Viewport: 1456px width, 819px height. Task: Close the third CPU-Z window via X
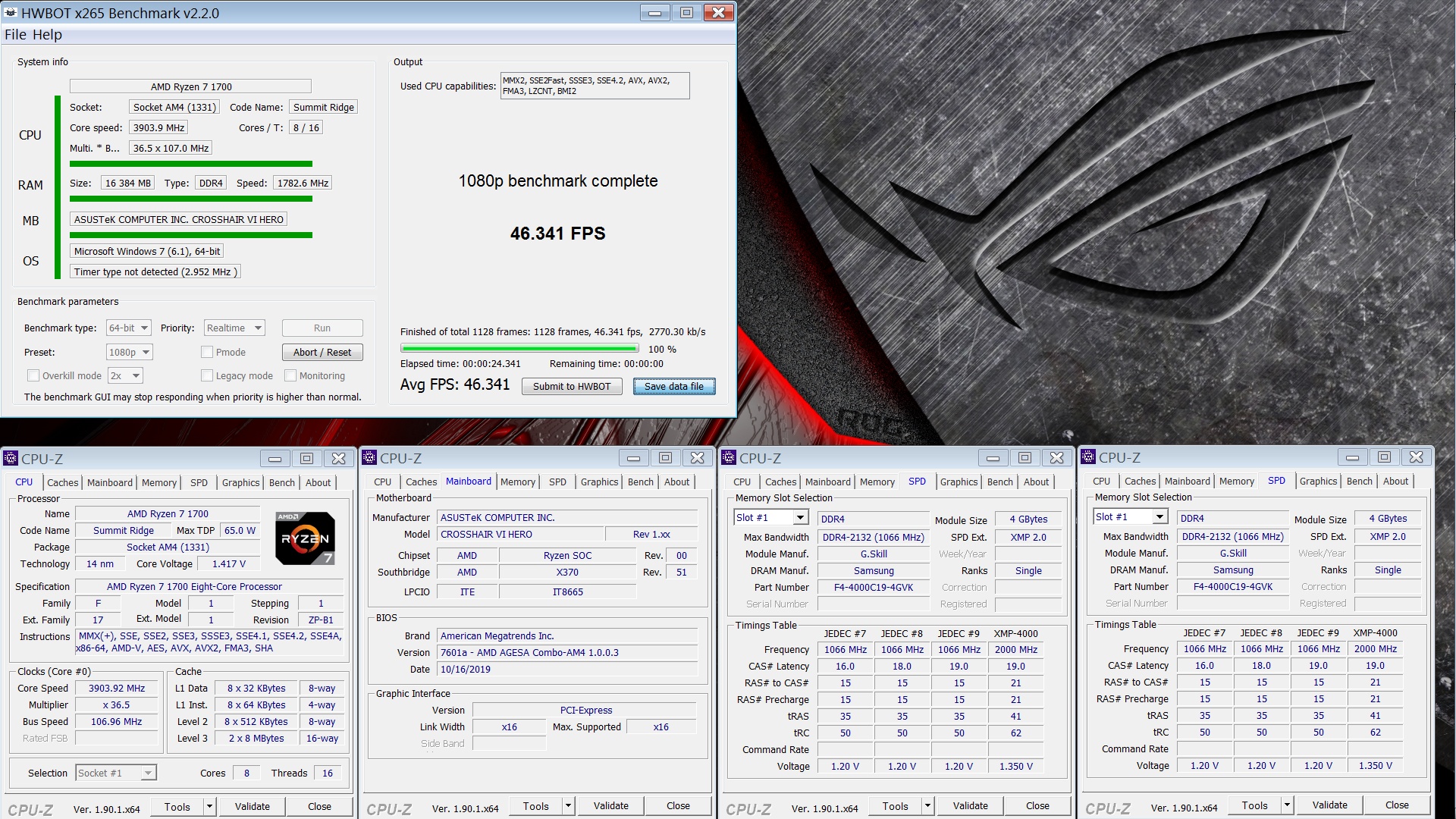[1056, 458]
